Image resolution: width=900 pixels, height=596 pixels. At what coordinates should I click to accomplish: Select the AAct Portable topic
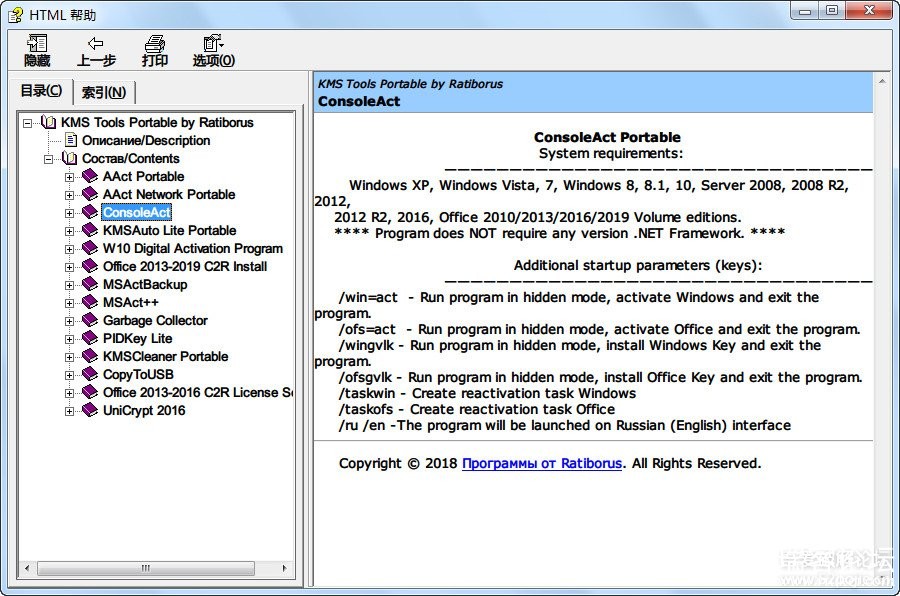(x=143, y=176)
